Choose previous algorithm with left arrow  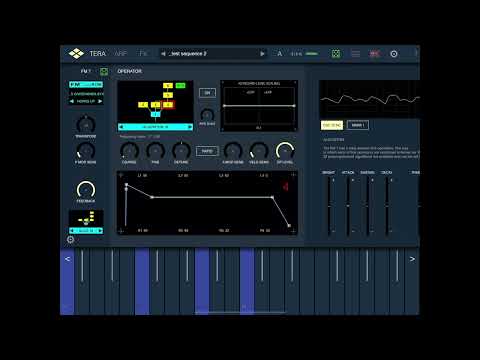pyautogui.click(x=121, y=127)
